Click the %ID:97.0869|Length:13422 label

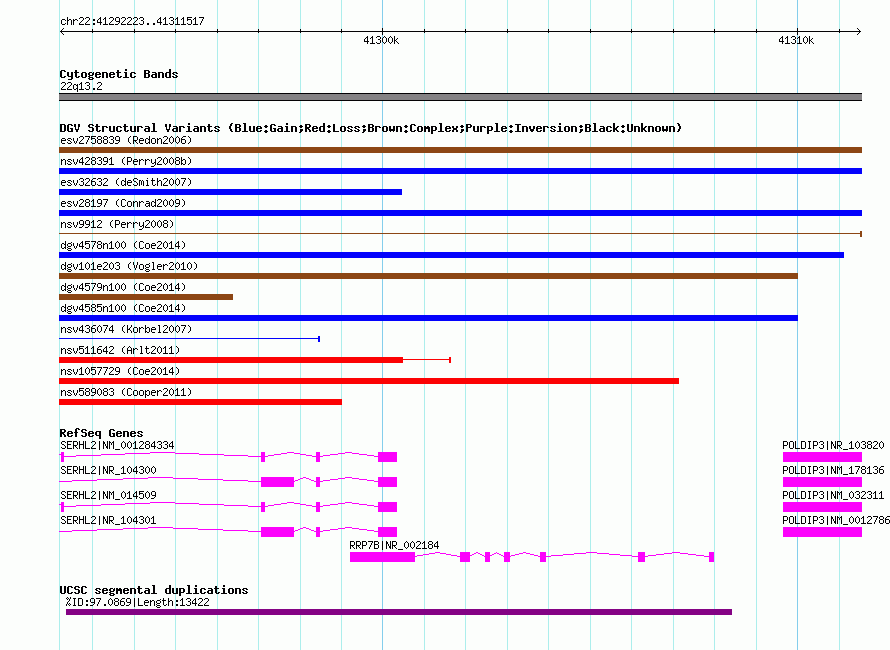point(137,602)
